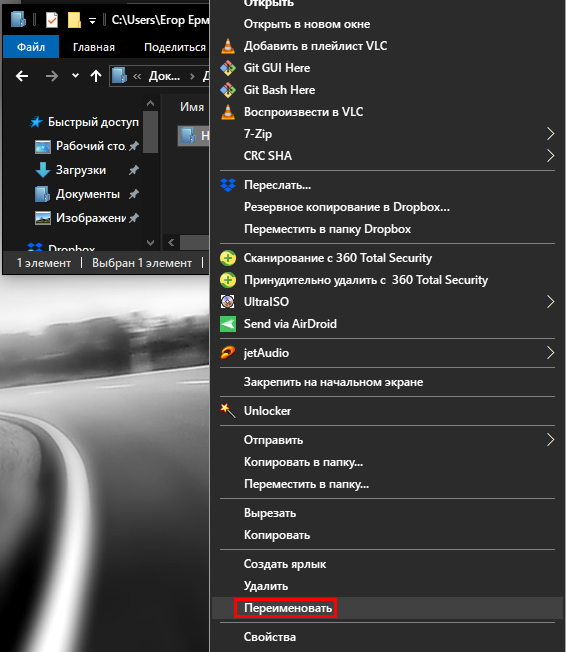Expand the 7-Zip submenu arrow

tap(550, 134)
